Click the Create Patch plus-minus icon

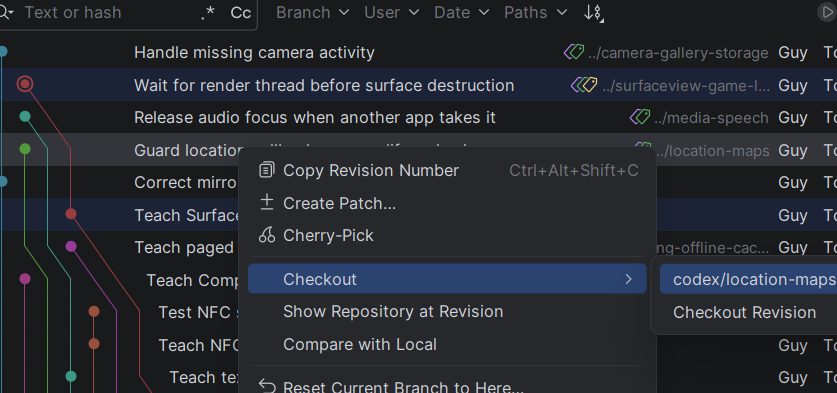coord(266,202)
